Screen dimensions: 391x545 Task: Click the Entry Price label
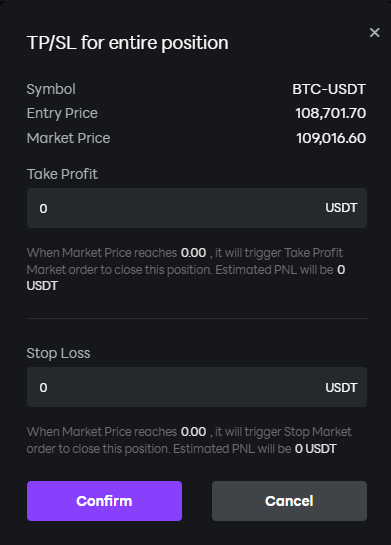62,113
